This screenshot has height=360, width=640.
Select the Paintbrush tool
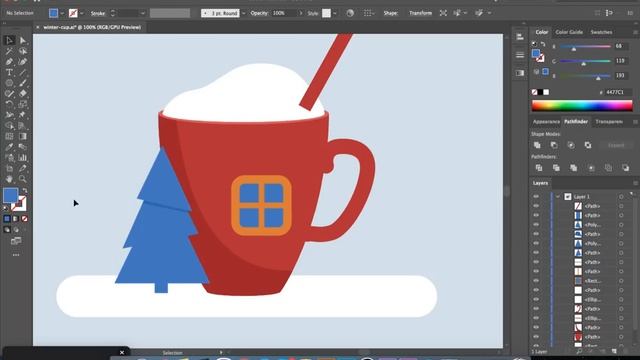point(23,83)
